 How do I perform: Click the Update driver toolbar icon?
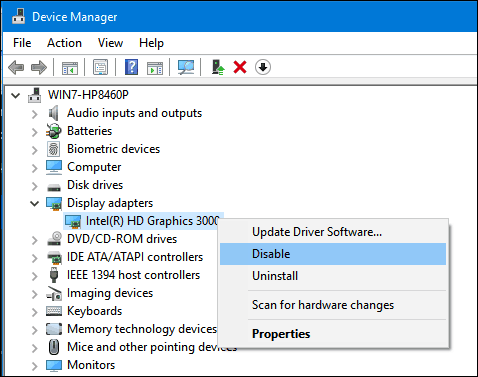click(218, 67)
